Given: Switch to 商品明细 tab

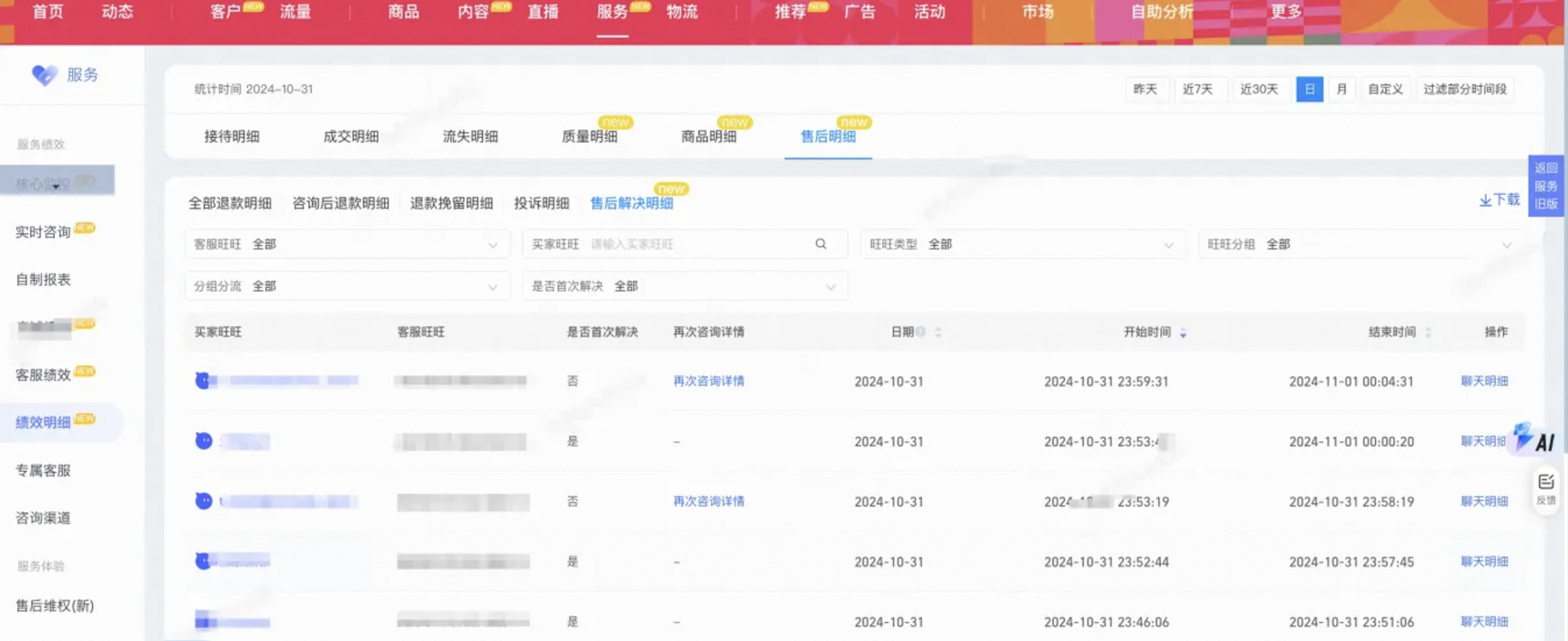Looking at the screenshot, I should 709,137.
